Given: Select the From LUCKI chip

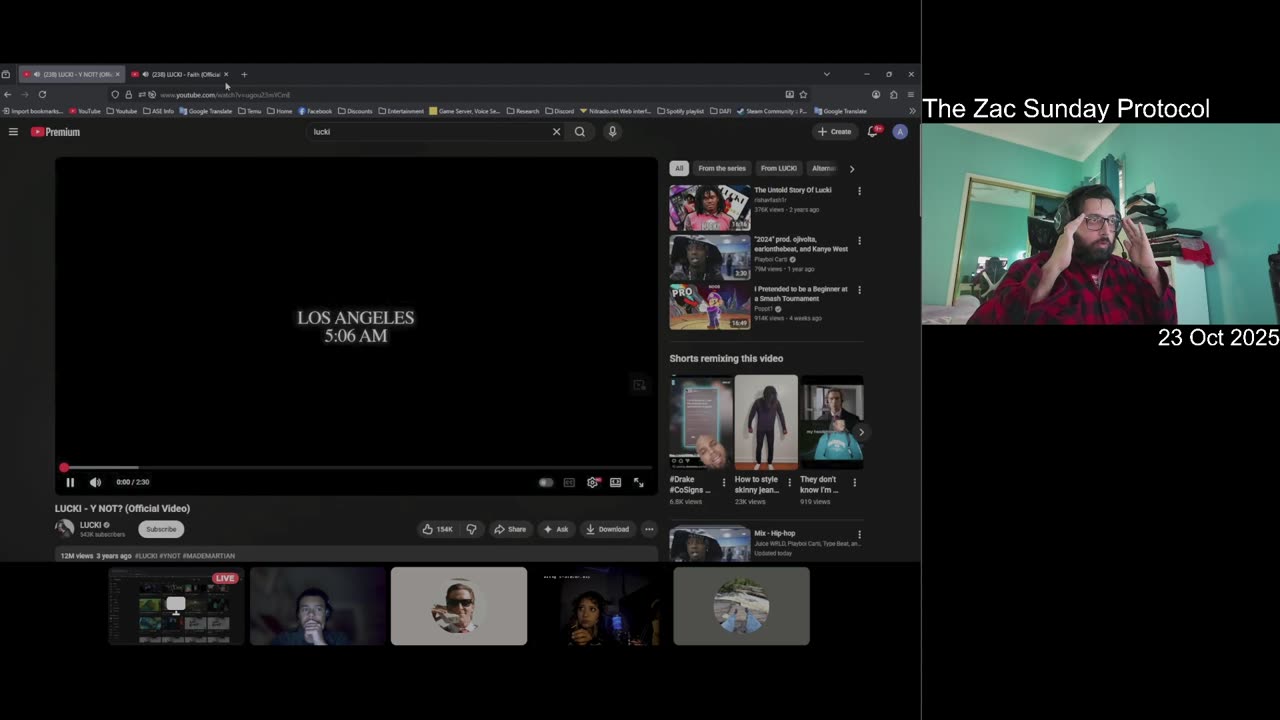Looking at the screenshot, I should (779, 168).
